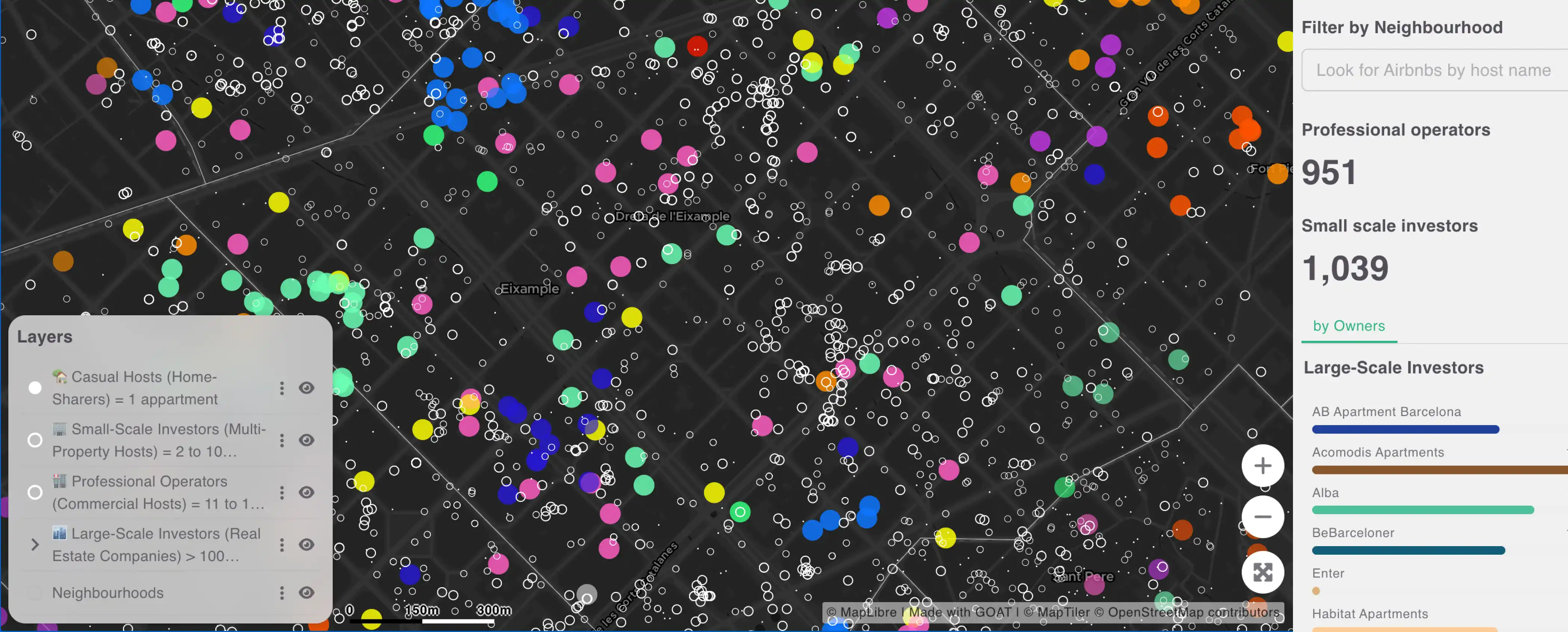Expand the Large-Scale Investors layer group

coord(35,545)
